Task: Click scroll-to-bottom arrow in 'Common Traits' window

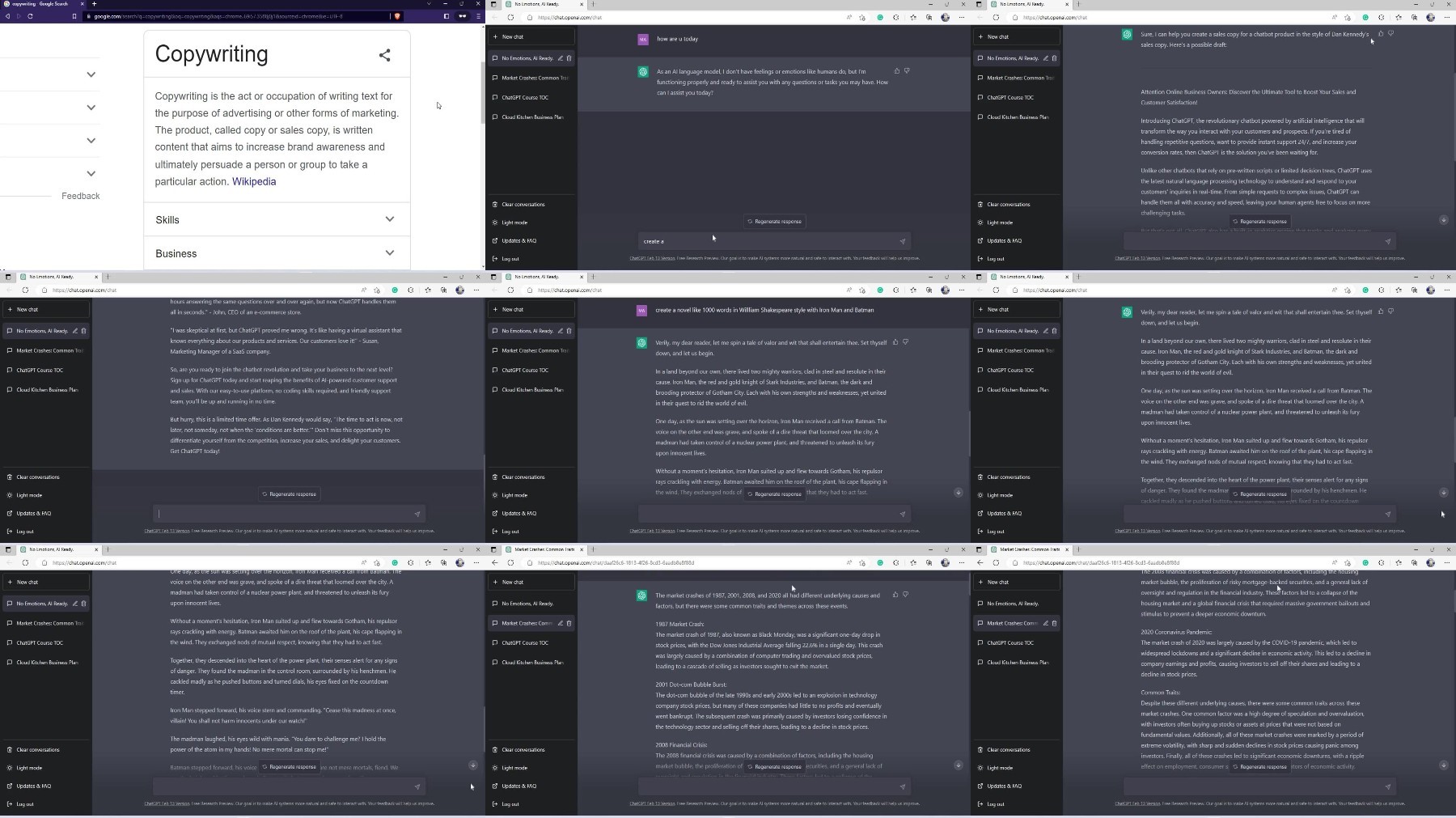Action: (1444, 765)
